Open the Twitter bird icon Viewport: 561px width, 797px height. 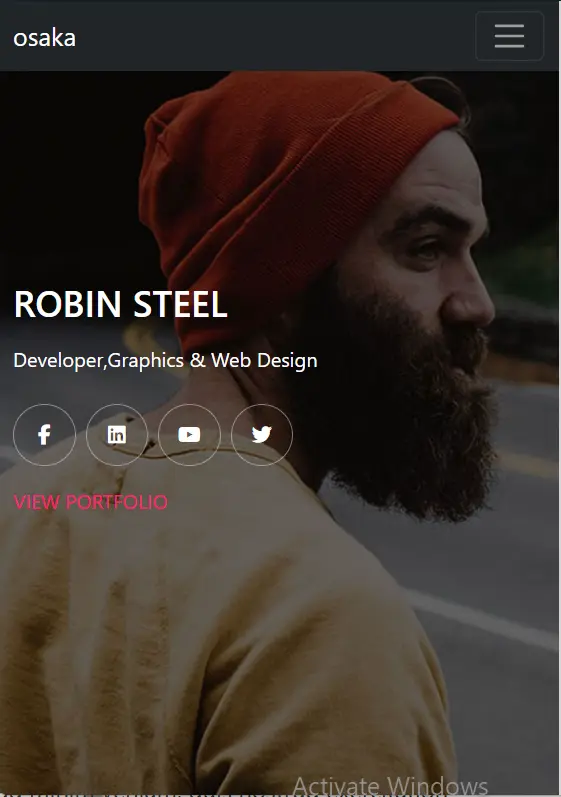pos(262,435)
